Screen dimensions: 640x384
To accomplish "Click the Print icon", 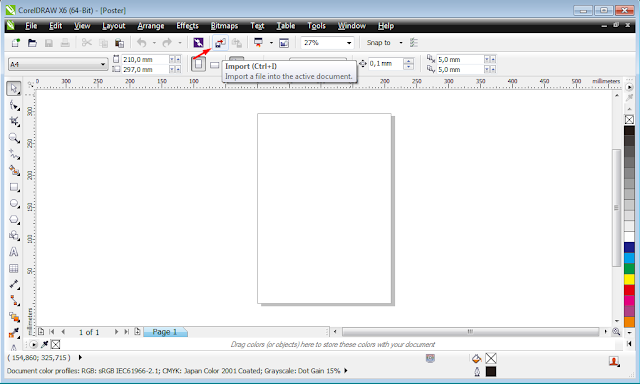I will (65, 42).
